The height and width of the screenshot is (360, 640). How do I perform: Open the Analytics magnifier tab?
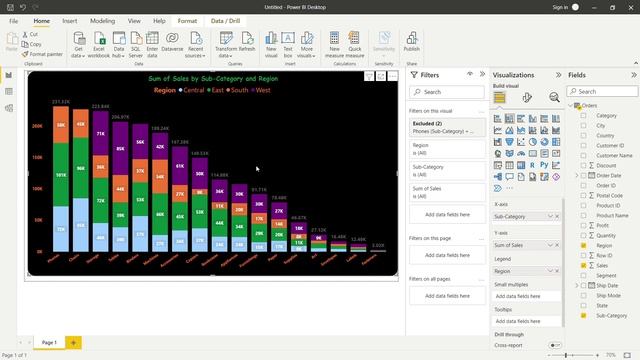554,98
